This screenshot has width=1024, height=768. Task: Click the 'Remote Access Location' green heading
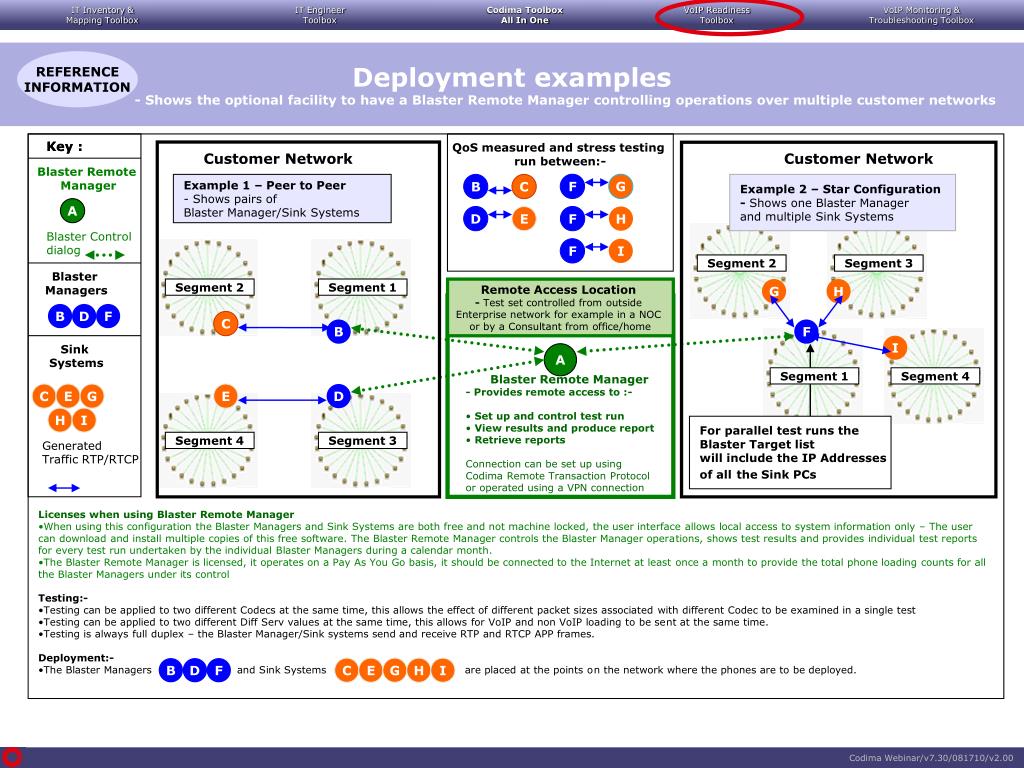[558, 289]
